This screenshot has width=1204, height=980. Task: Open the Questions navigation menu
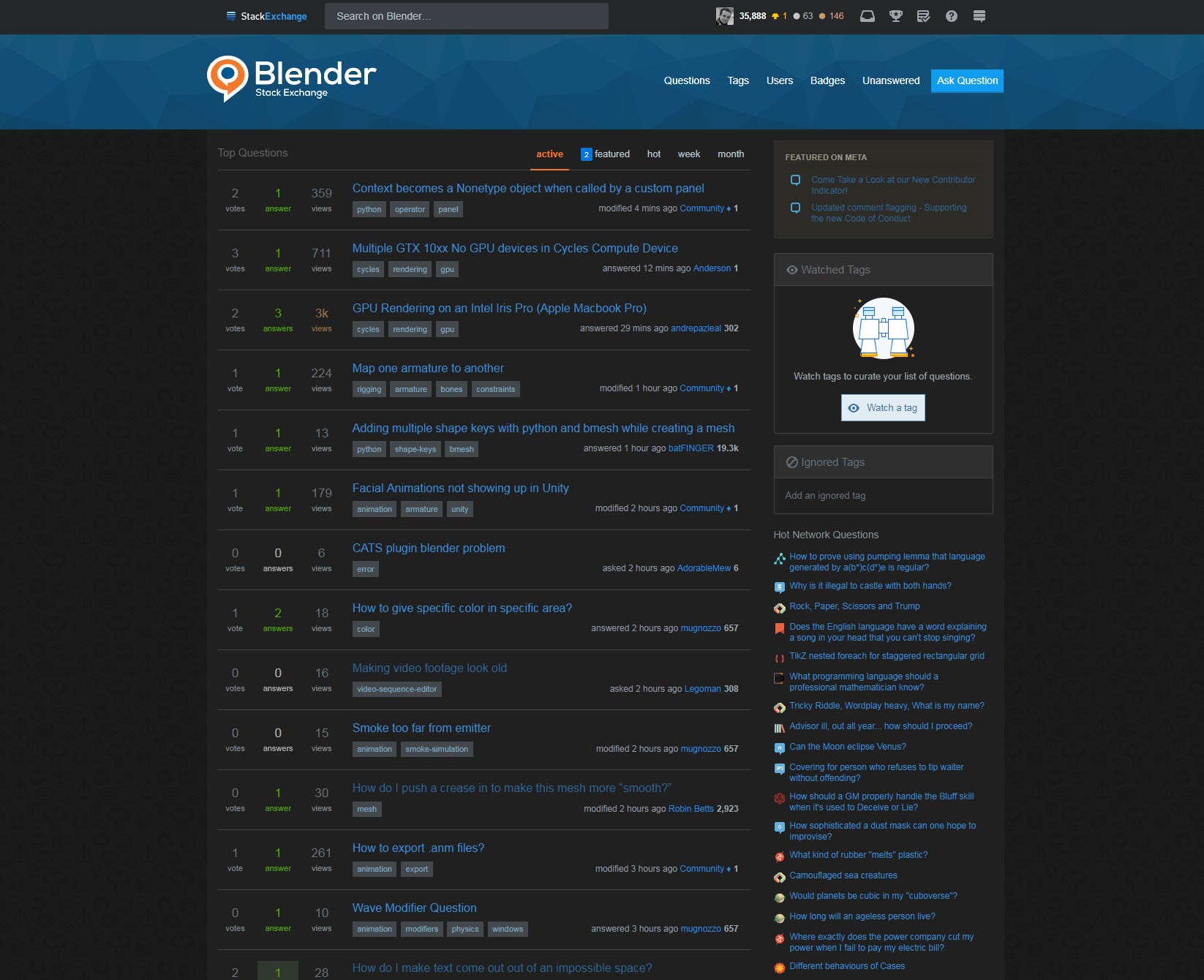tap(686, 80)
